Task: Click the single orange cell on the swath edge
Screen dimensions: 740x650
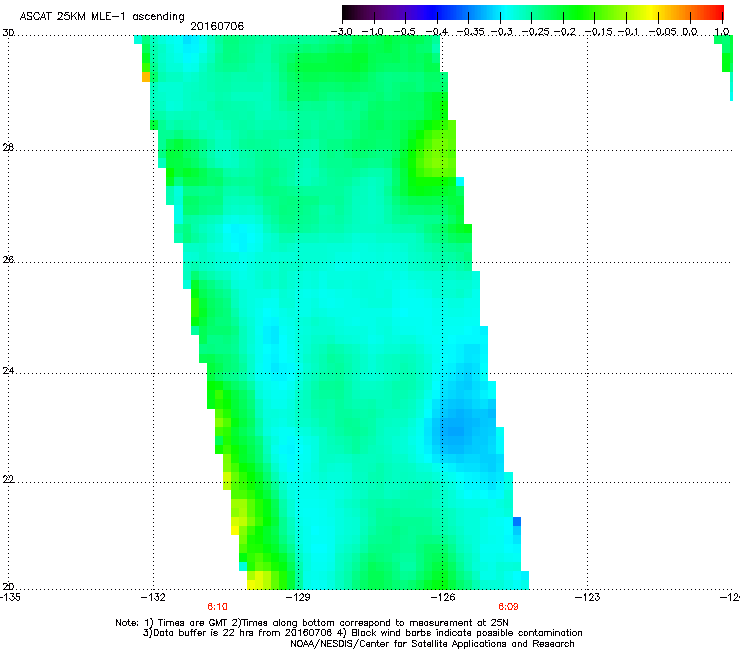Action: click(146, 77)
